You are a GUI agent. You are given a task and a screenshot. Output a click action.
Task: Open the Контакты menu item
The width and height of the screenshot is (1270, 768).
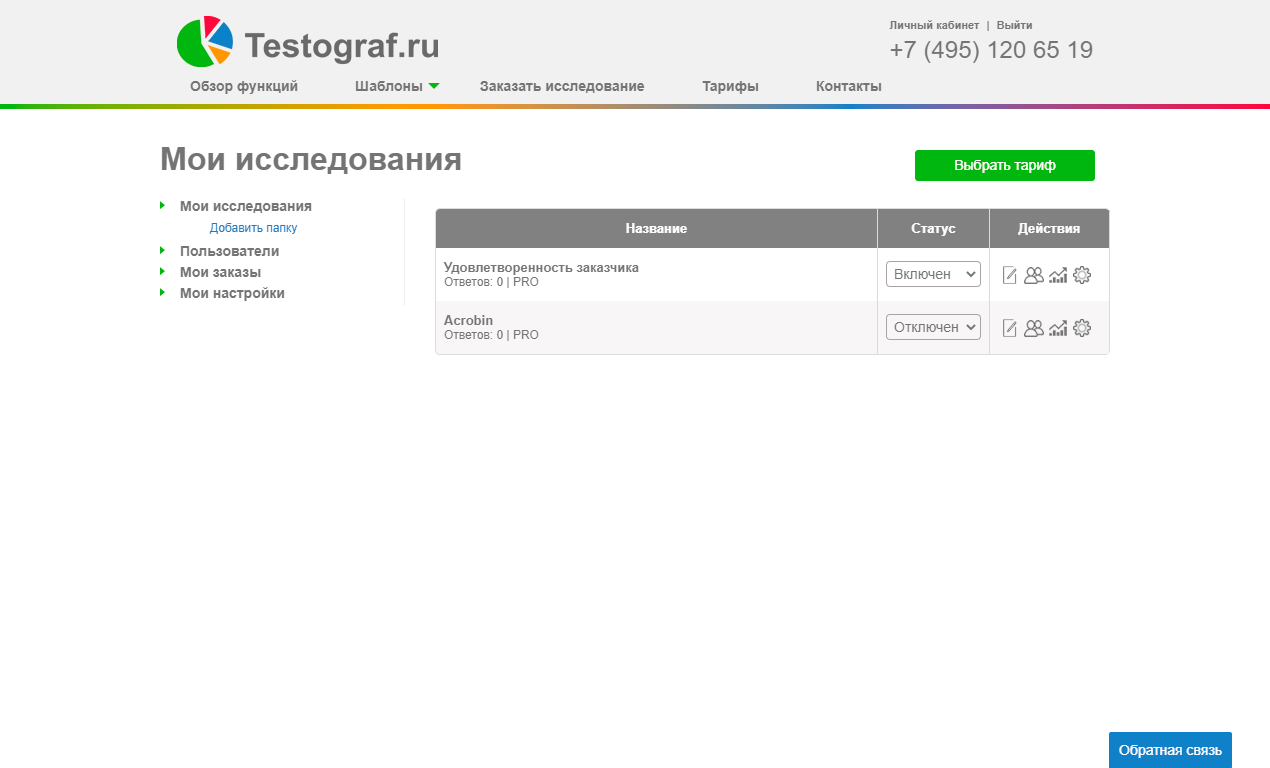847,86
